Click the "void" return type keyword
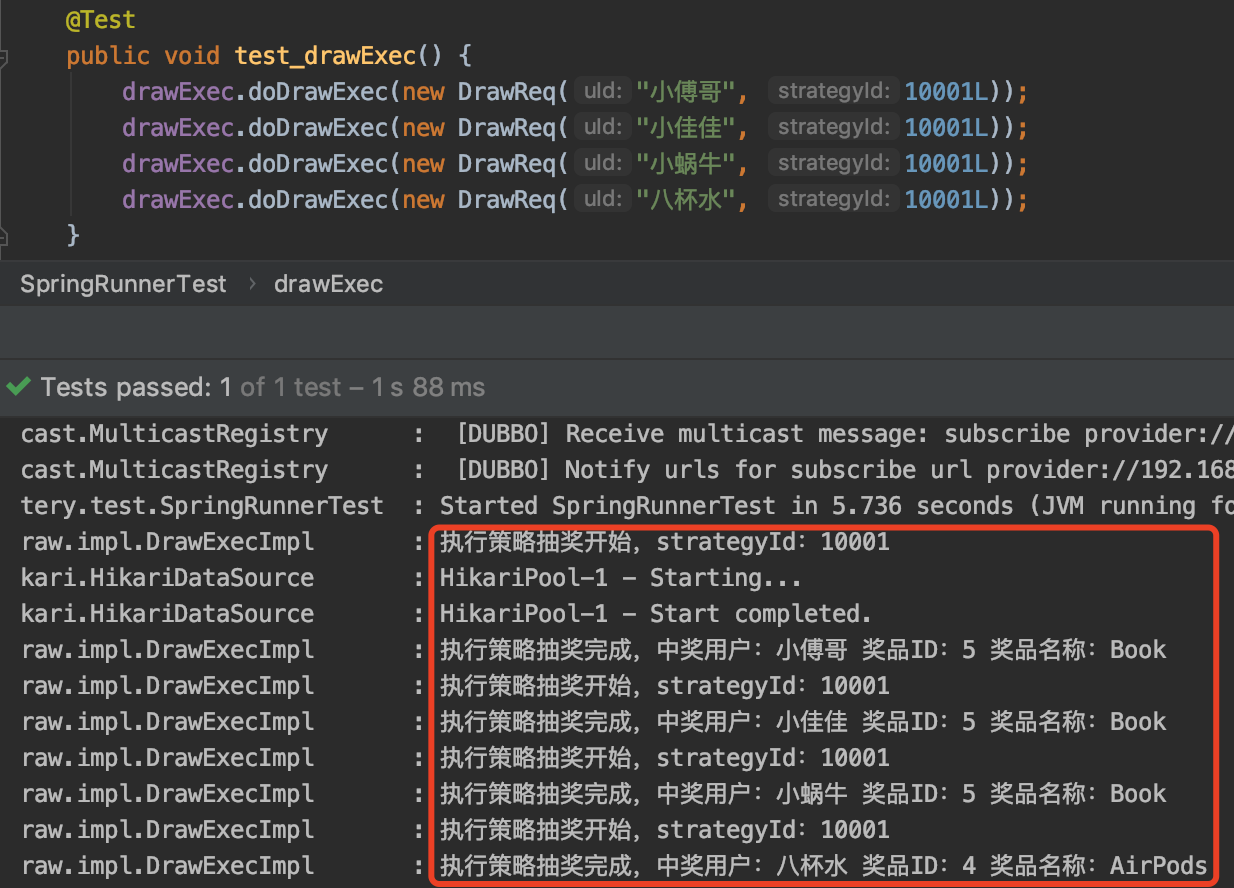Viewport: 1234px width, 888px height. tap(192, 56)
